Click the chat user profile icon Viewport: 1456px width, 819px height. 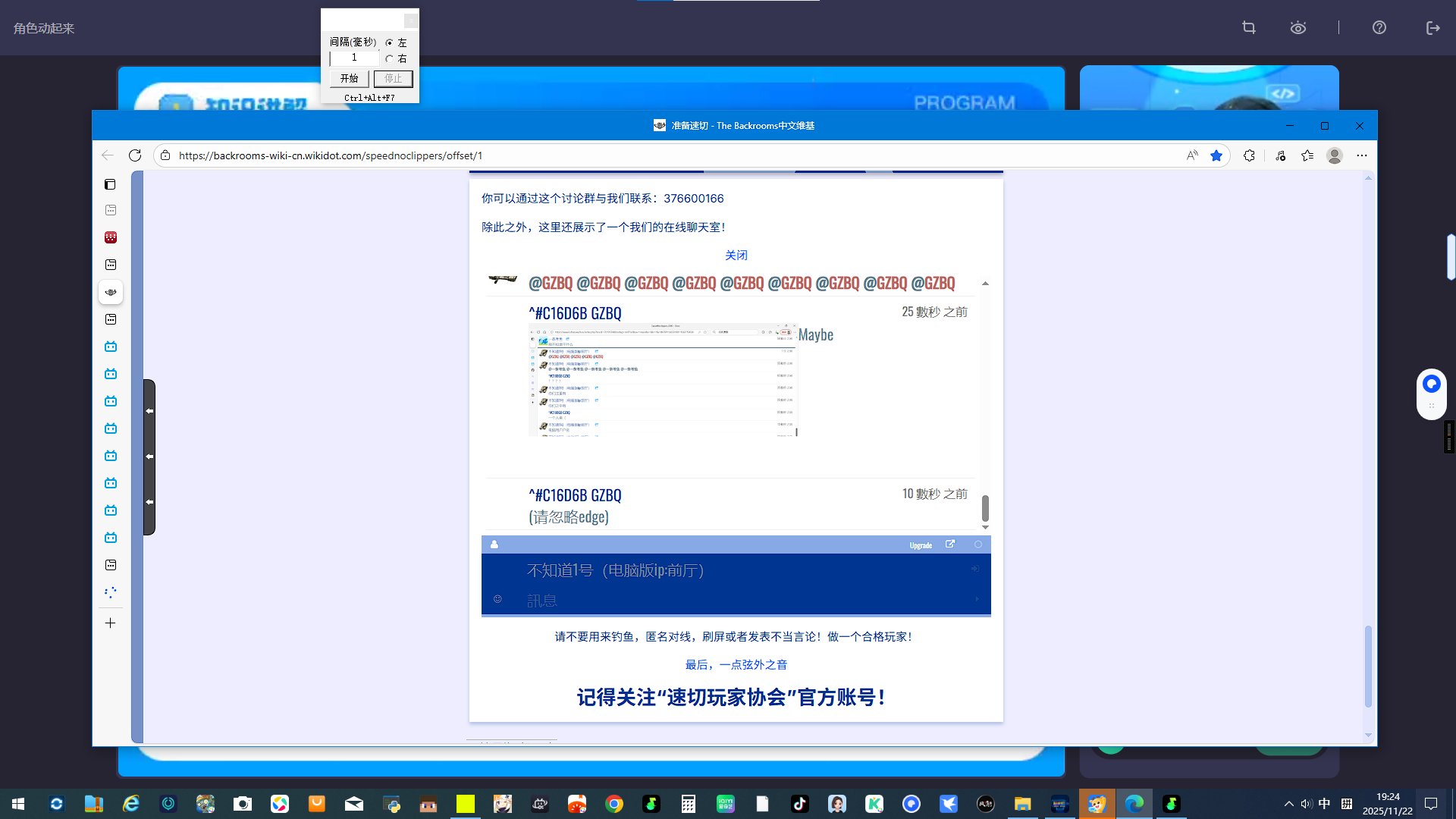coord(494,544)
